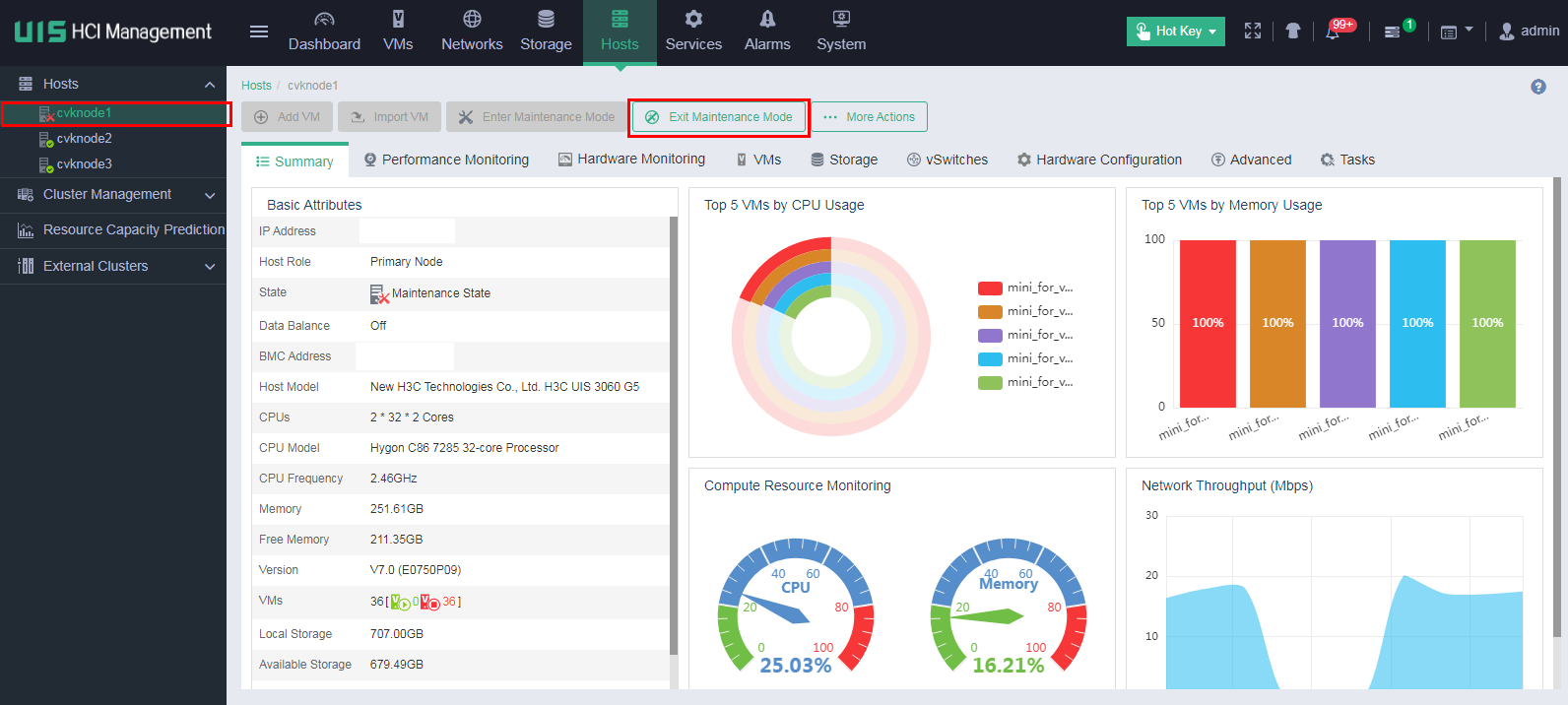Open the skin theme shirt icon

(x=1293, y=32)
